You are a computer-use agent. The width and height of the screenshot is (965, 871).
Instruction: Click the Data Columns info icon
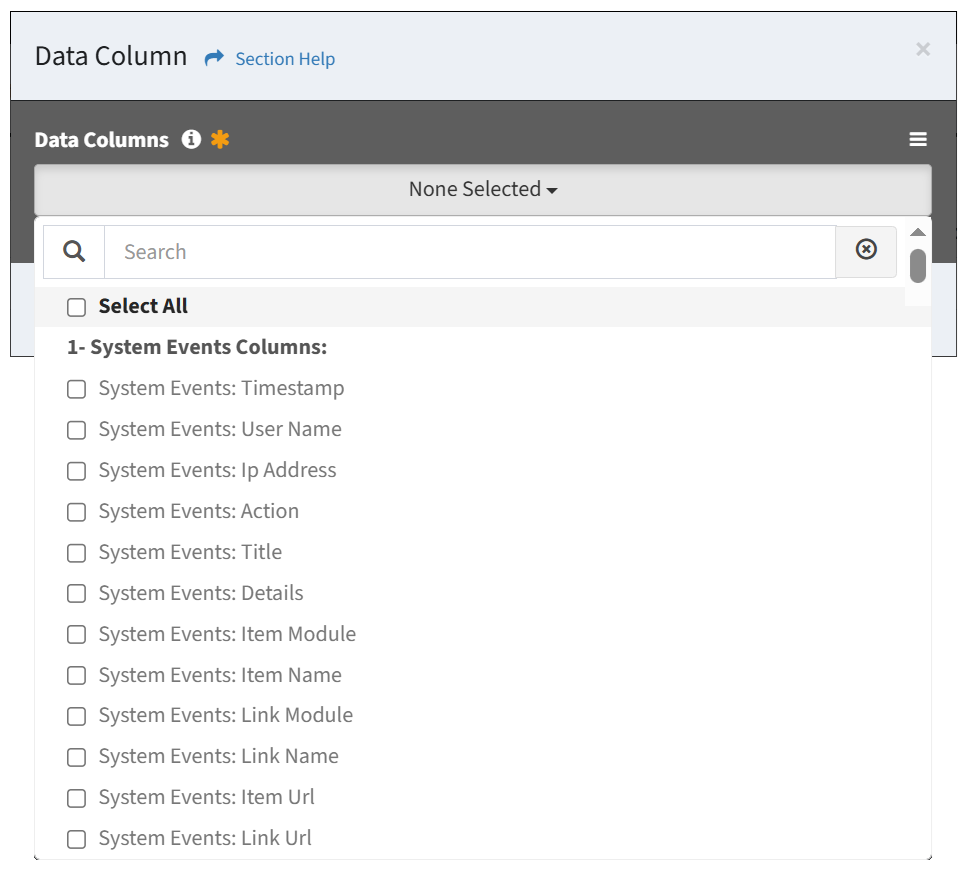[x=191, y=140]
